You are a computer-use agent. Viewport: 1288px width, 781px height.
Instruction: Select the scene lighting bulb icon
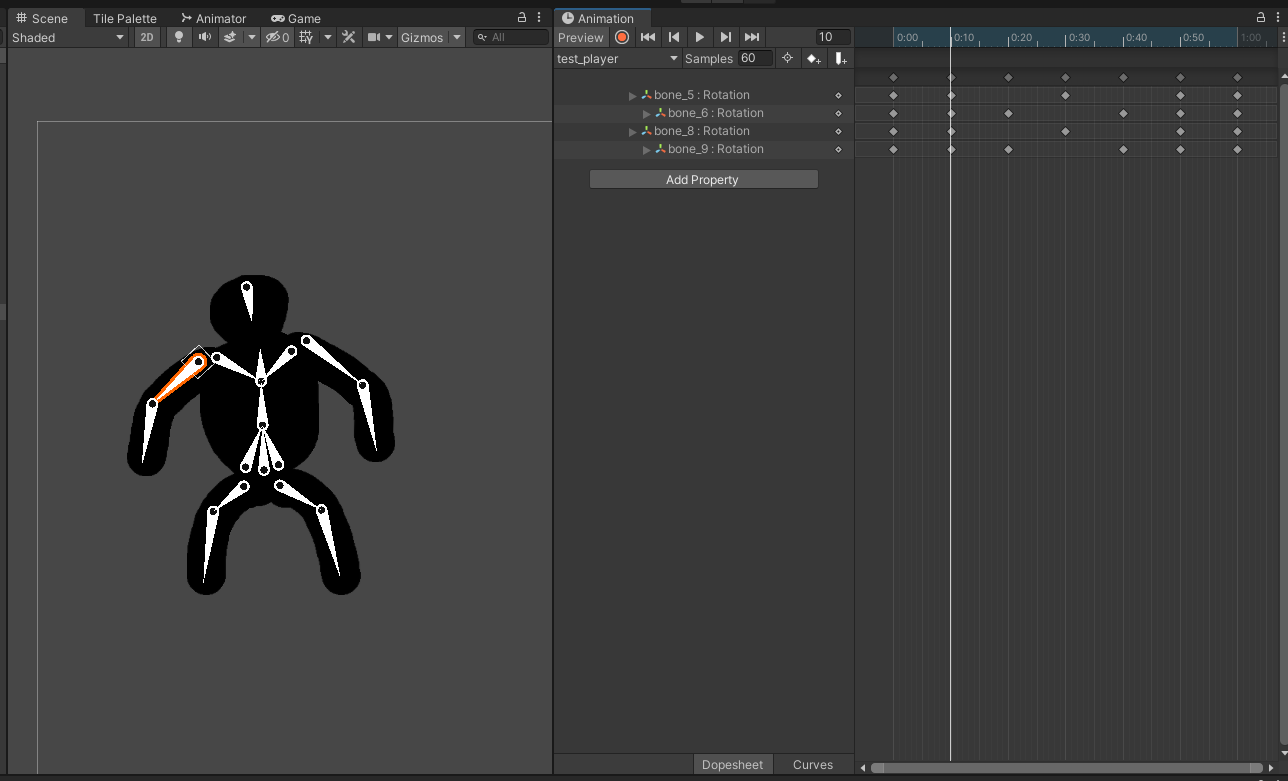(178, 37)
